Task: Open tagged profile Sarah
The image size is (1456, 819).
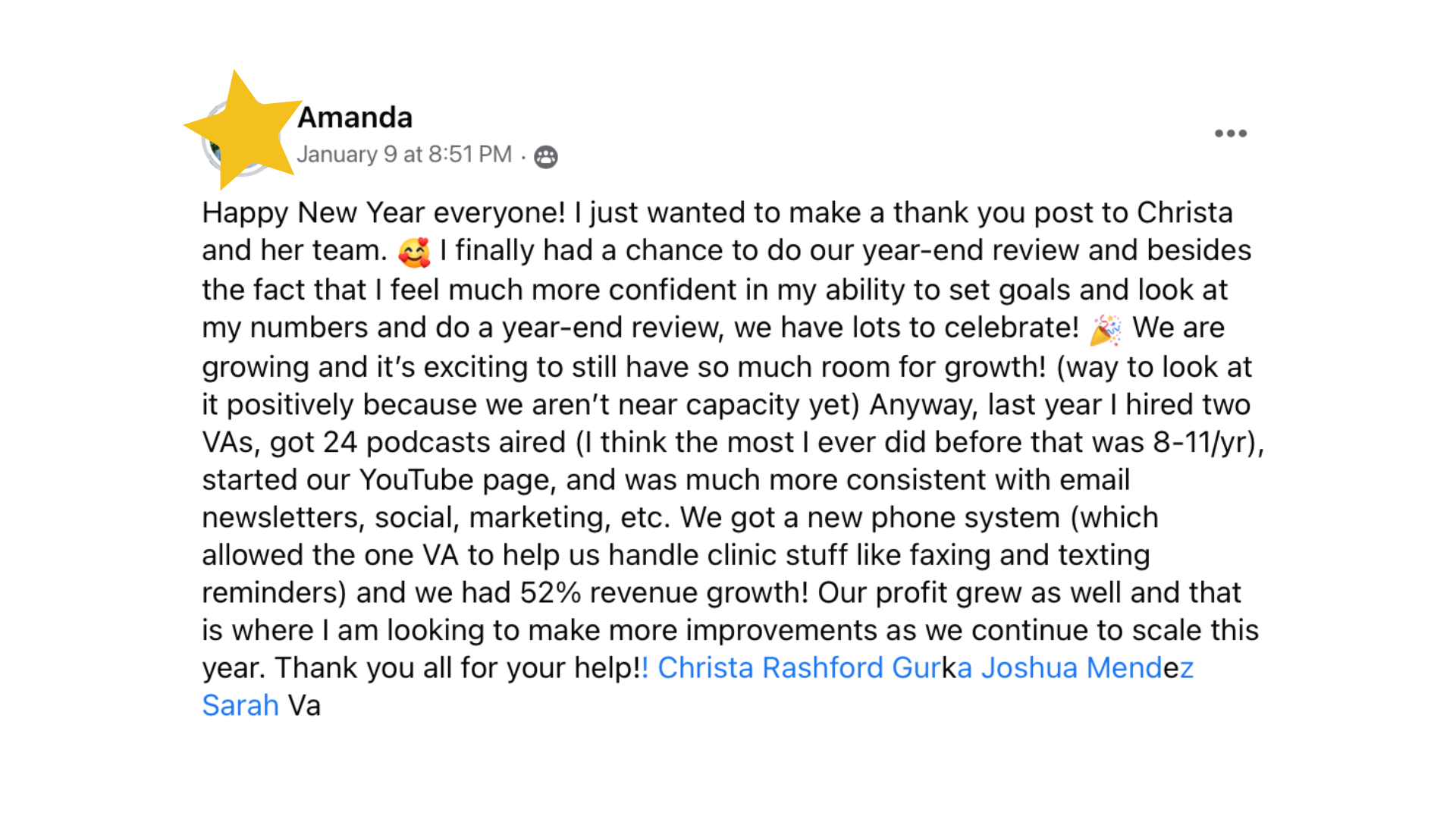Action: point(240,706)
